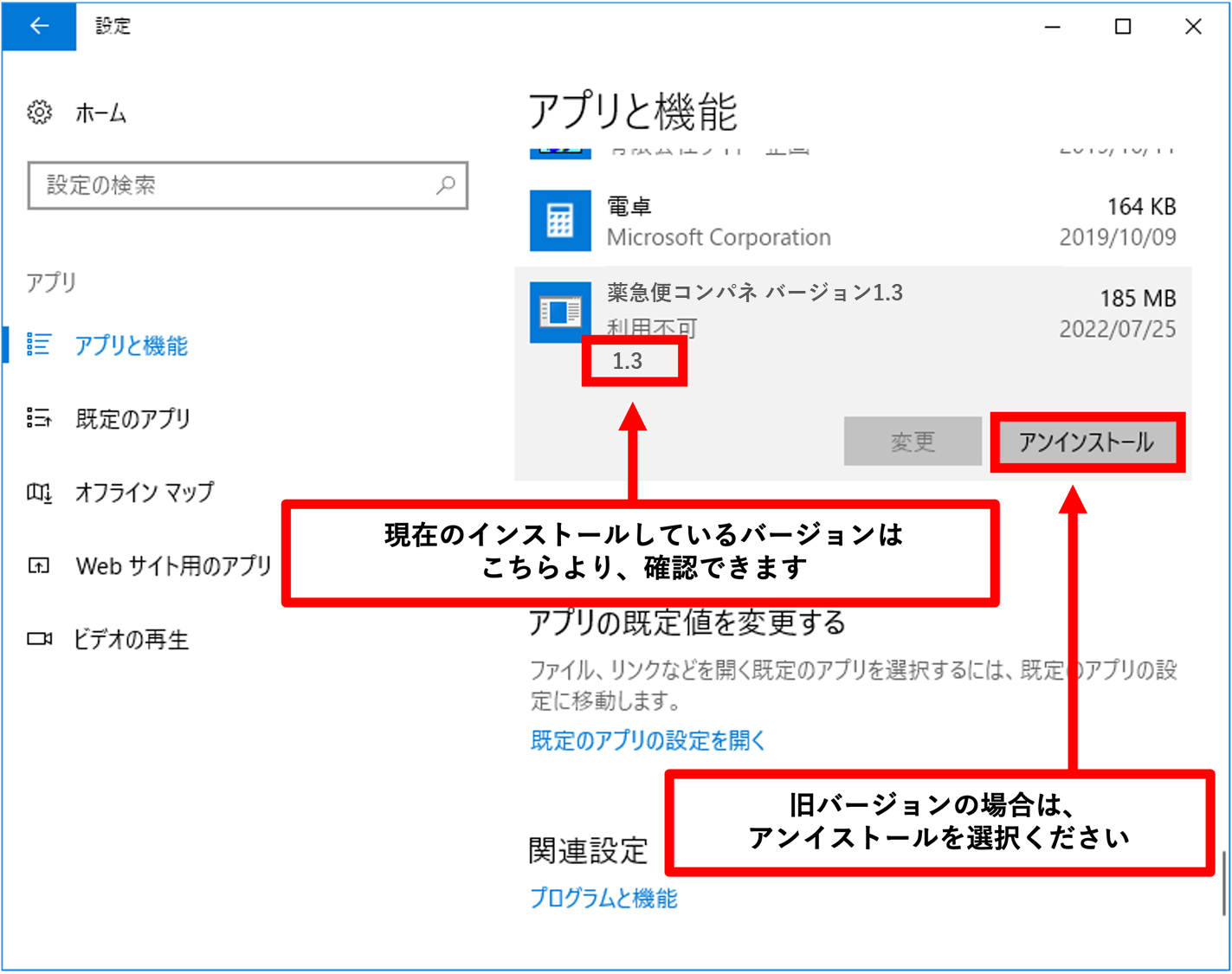Focus the 設定の検索 search field
This screenshot has width=1232, height=974.
pos(234,185)
